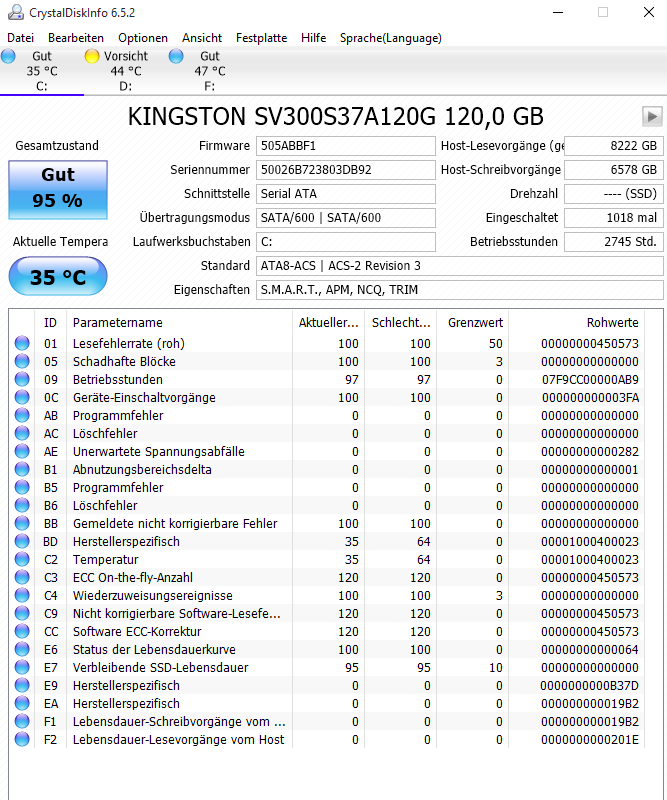
Task: Click status icon for C2 Temperatur
Action: pos(22,559)
